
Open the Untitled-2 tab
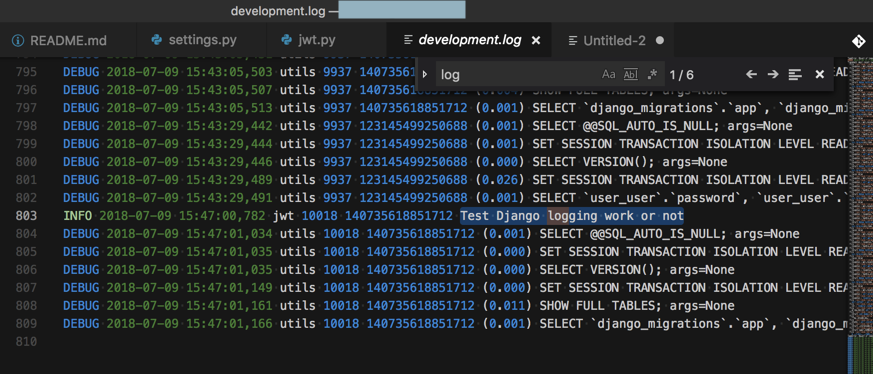pyautogui.click(x=614, y=40)
